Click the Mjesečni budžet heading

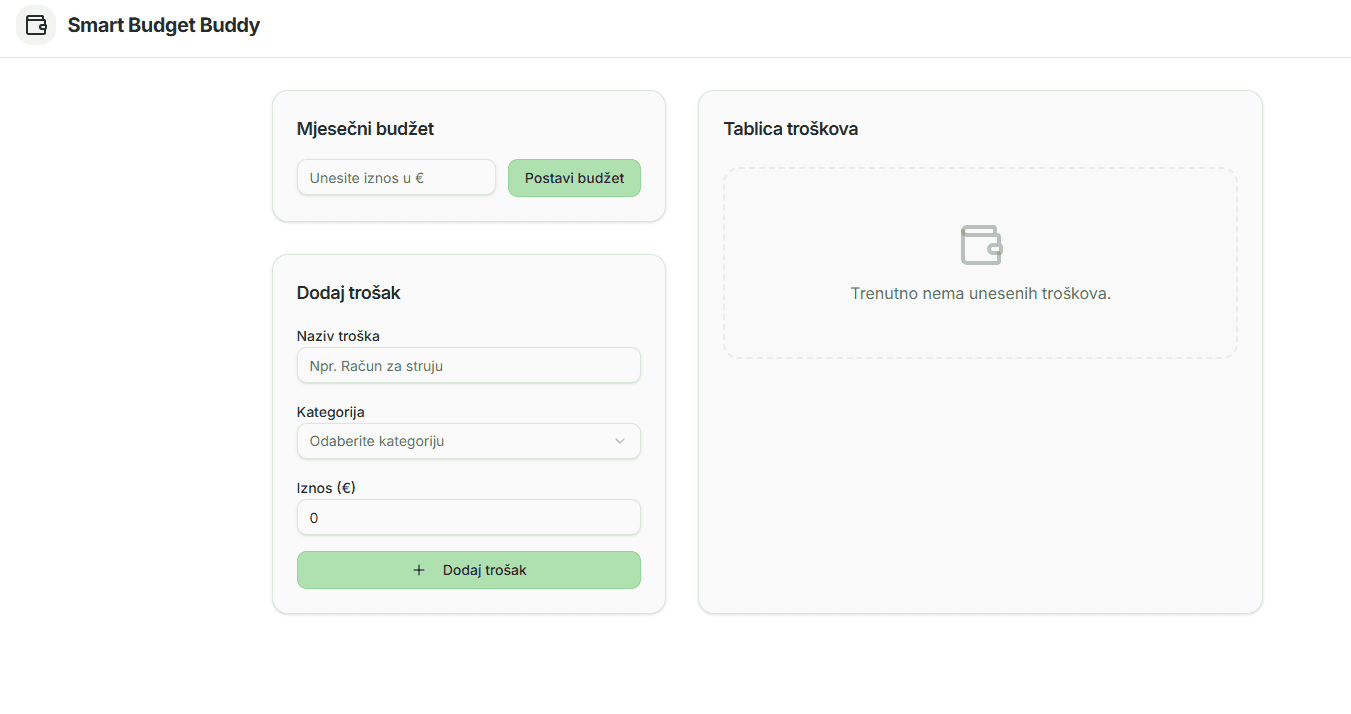365,129
